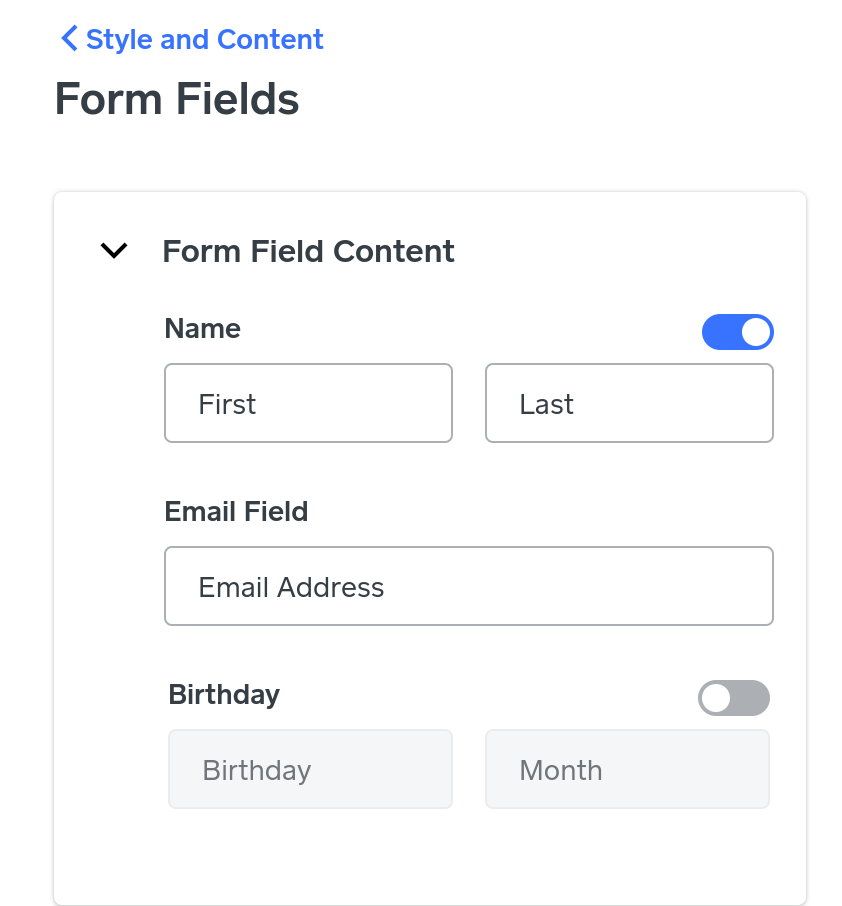Click the "Email Address" placeholder text

click(291, 587)
